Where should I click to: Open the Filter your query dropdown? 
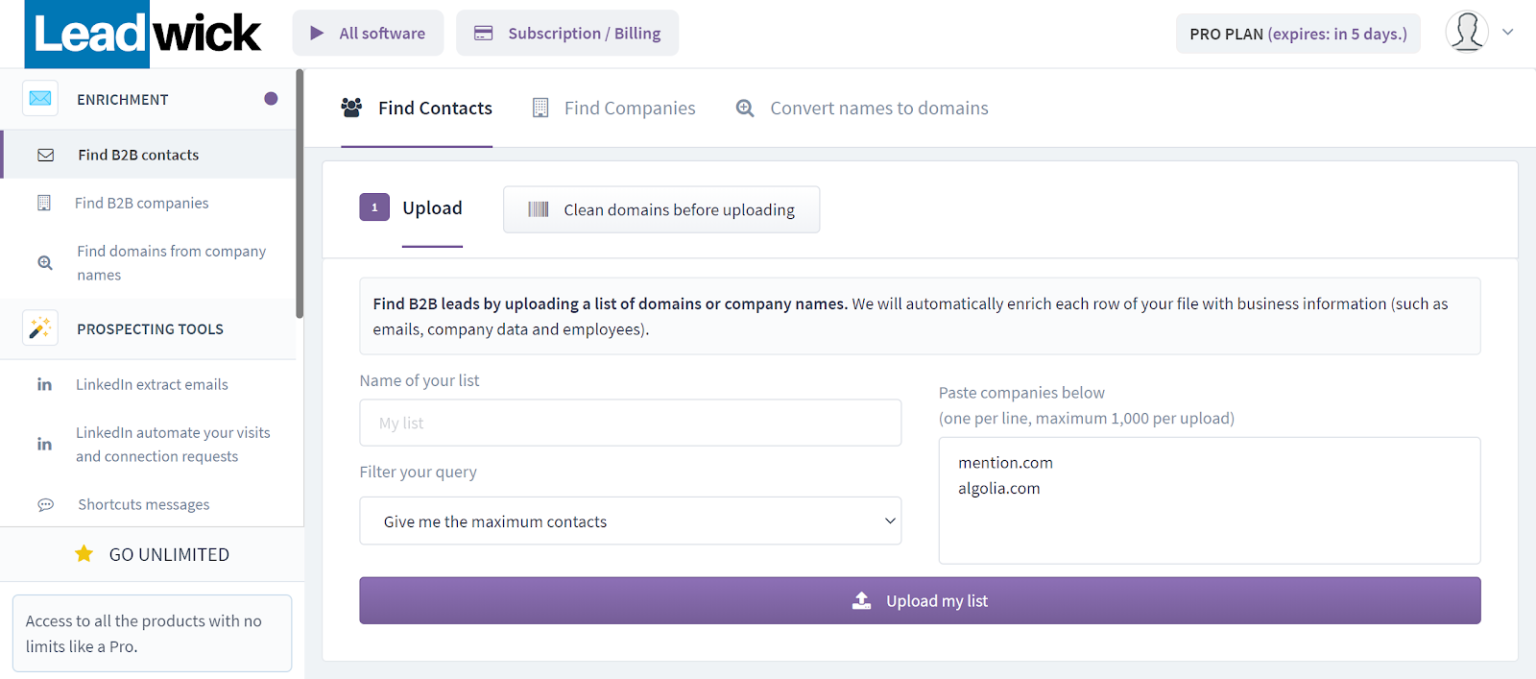(630, 521)
